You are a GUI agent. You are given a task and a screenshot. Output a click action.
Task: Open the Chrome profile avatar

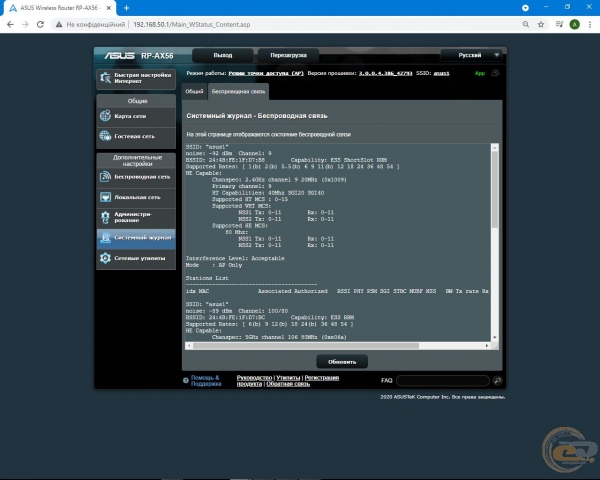pyautogui.click(x=574, y=24)
